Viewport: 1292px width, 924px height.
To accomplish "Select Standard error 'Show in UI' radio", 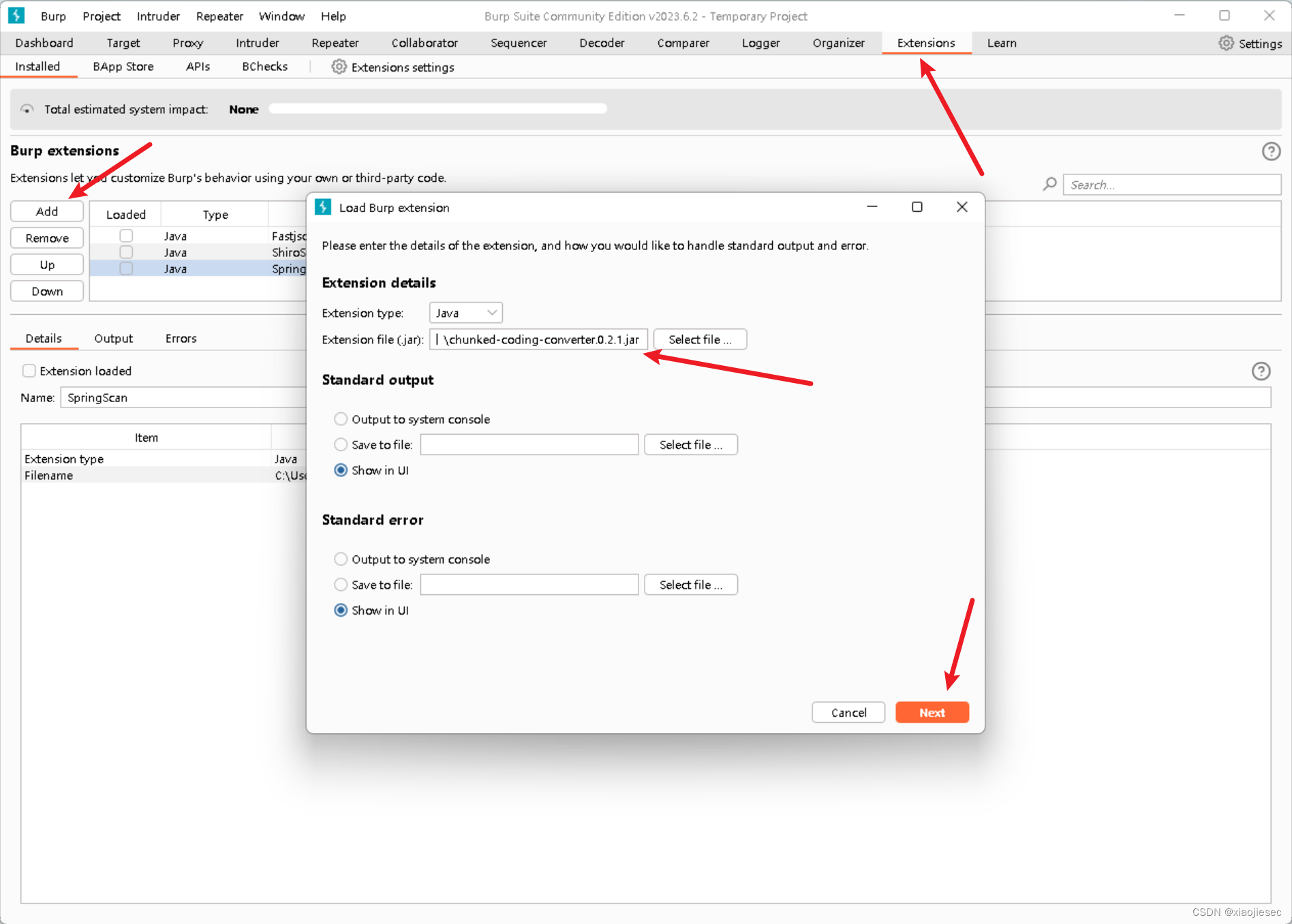I will click(341, 610).
